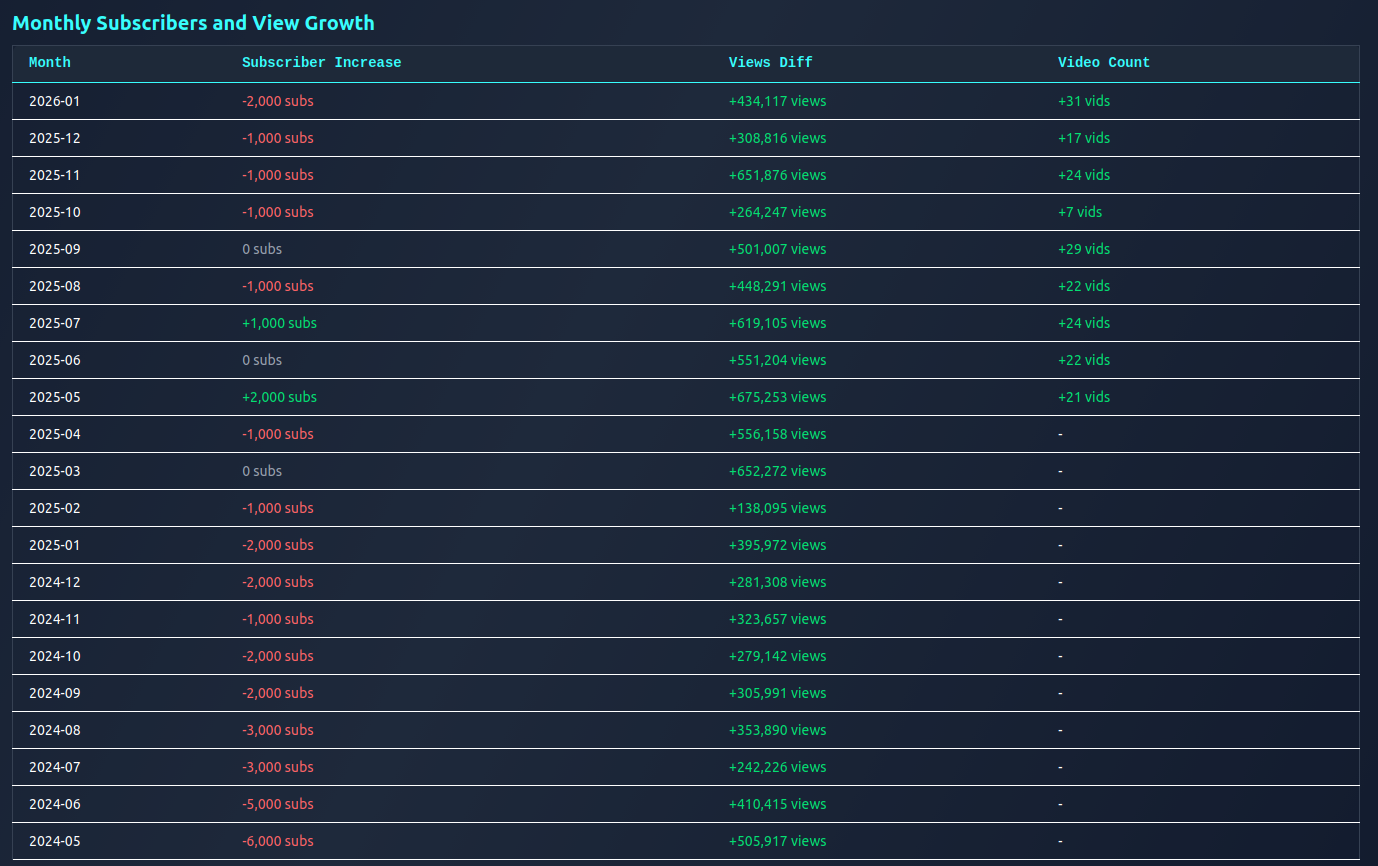Select the 2024-11 month cell
Viewport: 1378px width, 866px height.
(x=54, y=619)
